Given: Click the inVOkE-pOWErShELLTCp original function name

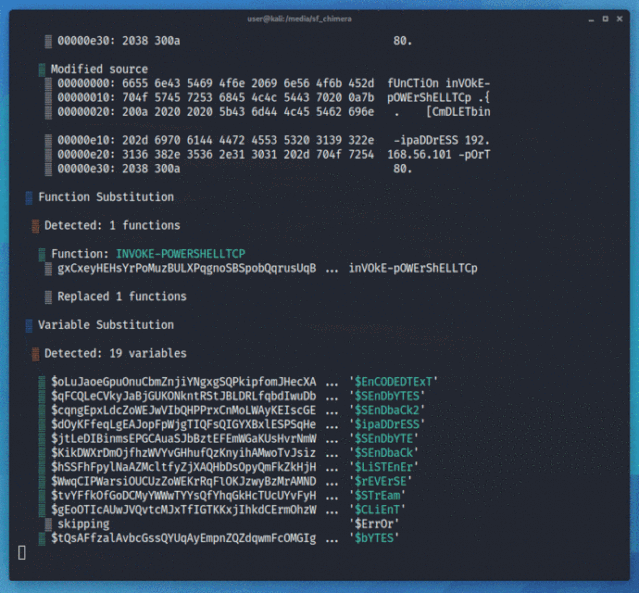Looking at the screenshot, I should [413, 268].
